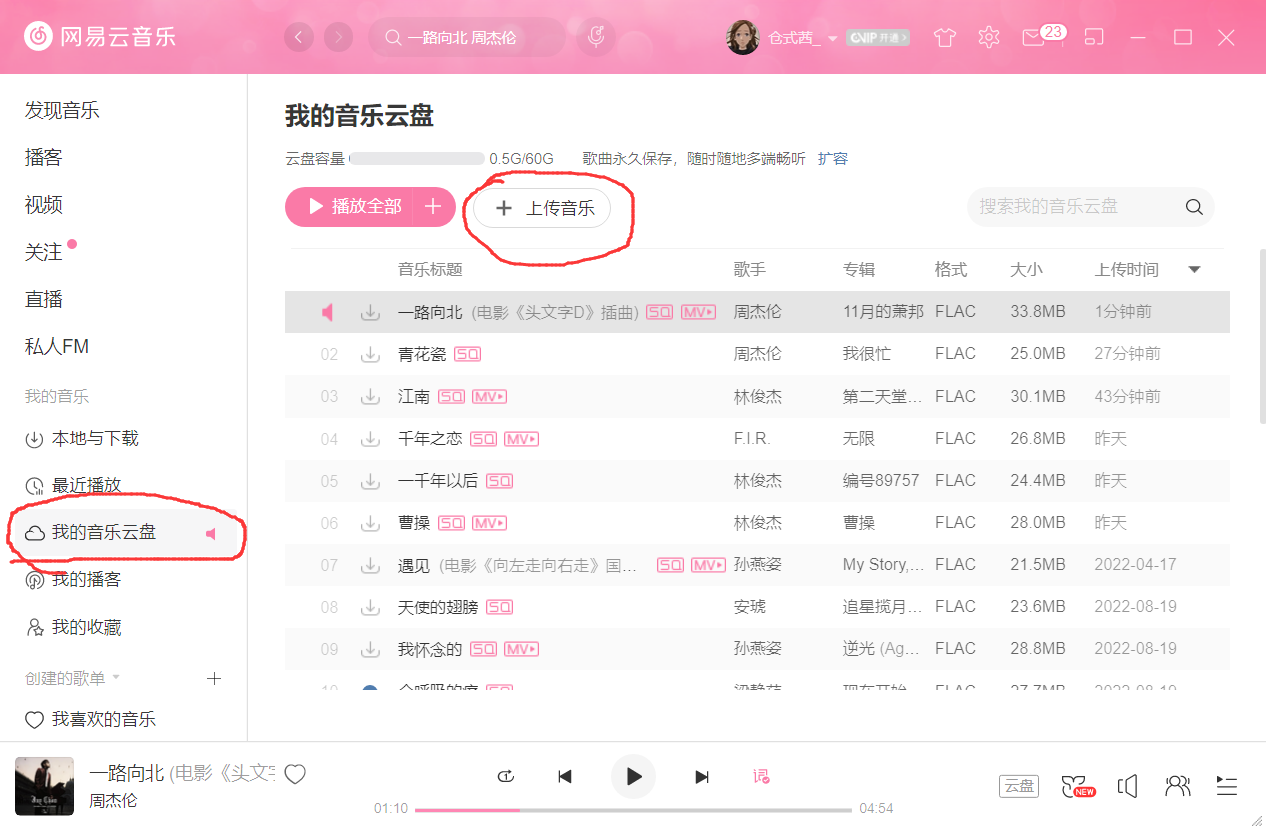The width and height of the screenshot is (1266, 830).
Task: Click the playback progress bar
Action: click(633, 809)
